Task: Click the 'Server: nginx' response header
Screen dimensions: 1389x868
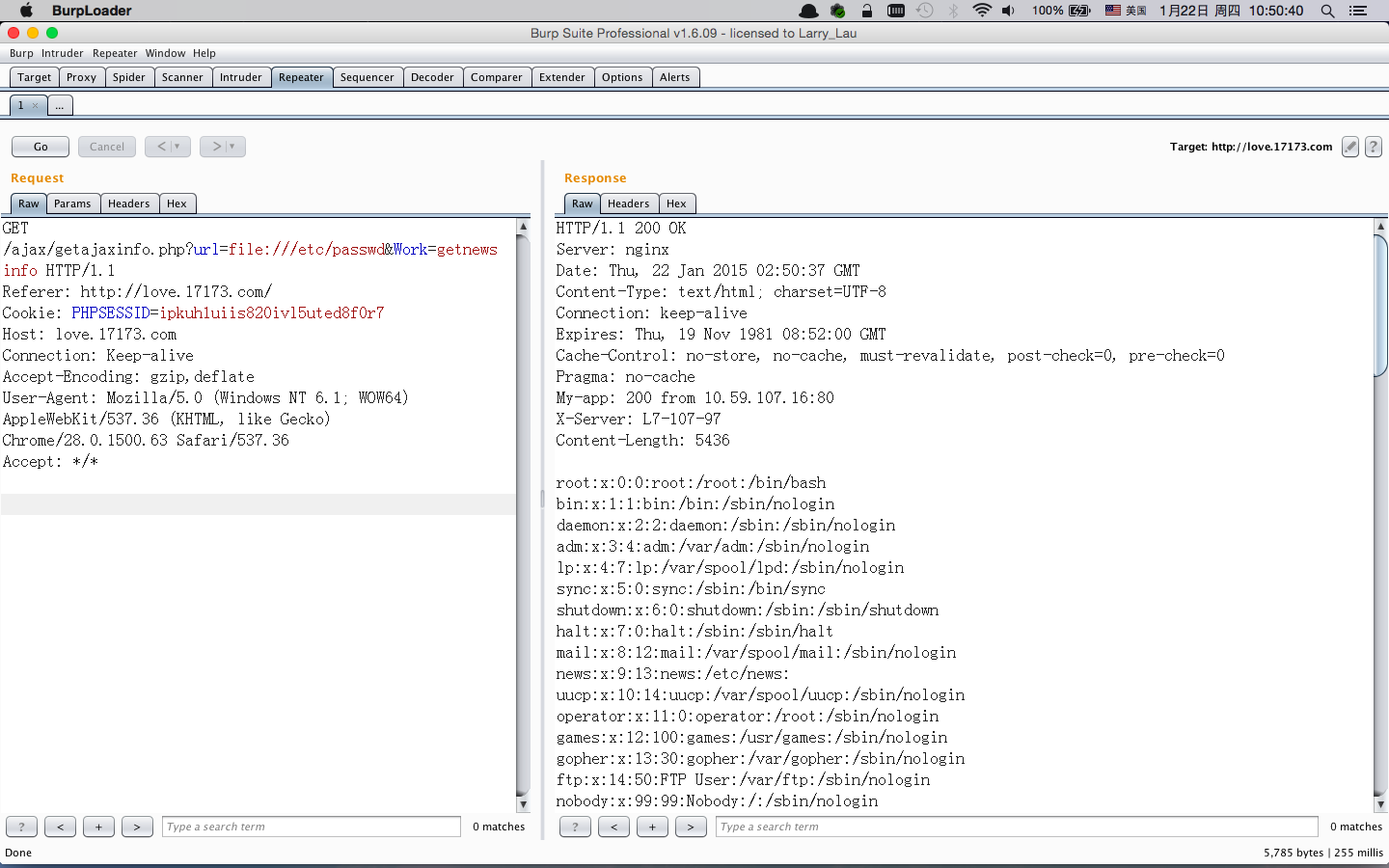Action: tap(613, 250)
